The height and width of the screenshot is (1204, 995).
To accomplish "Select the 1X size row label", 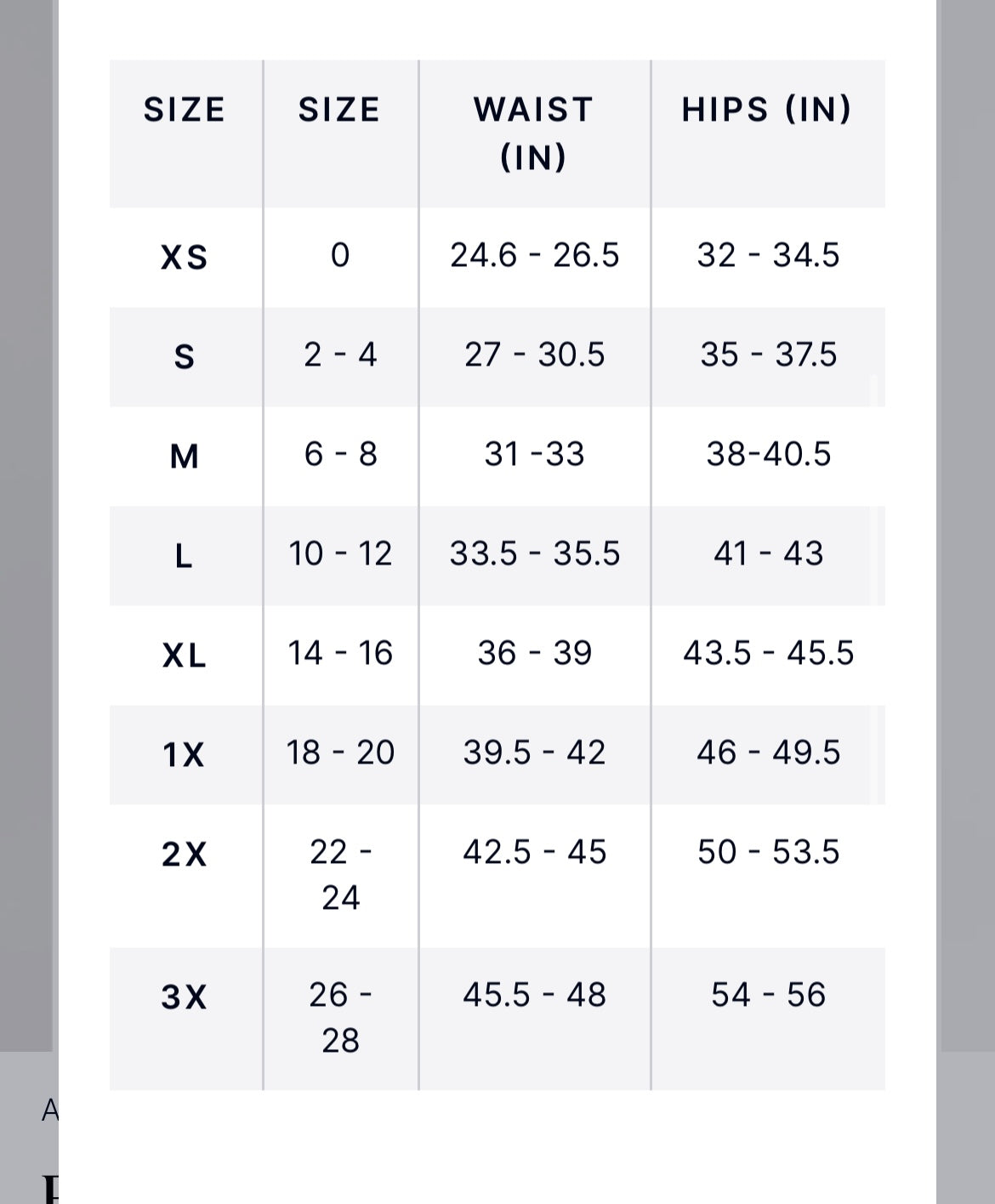I will point(185,754).
